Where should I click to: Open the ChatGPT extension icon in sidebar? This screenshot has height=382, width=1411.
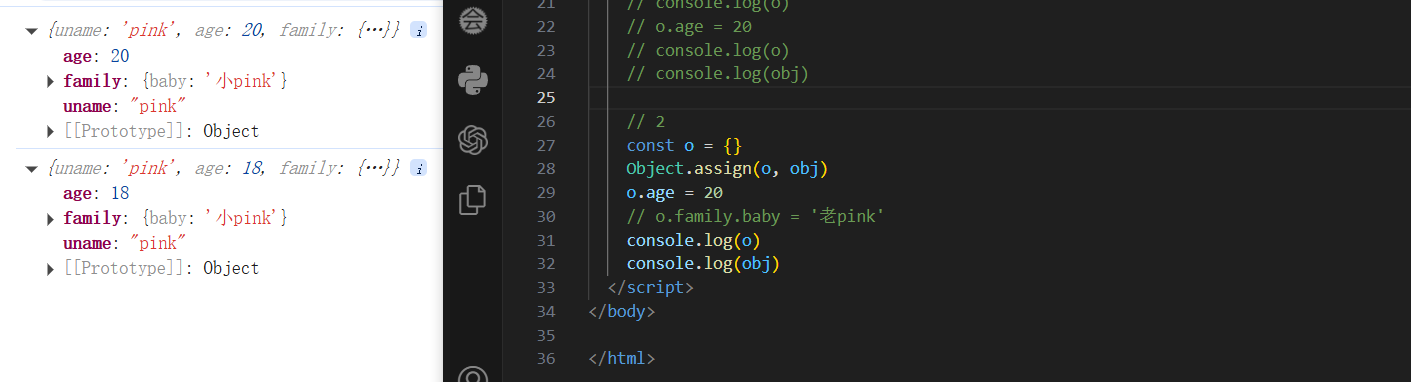coord(473,139)
